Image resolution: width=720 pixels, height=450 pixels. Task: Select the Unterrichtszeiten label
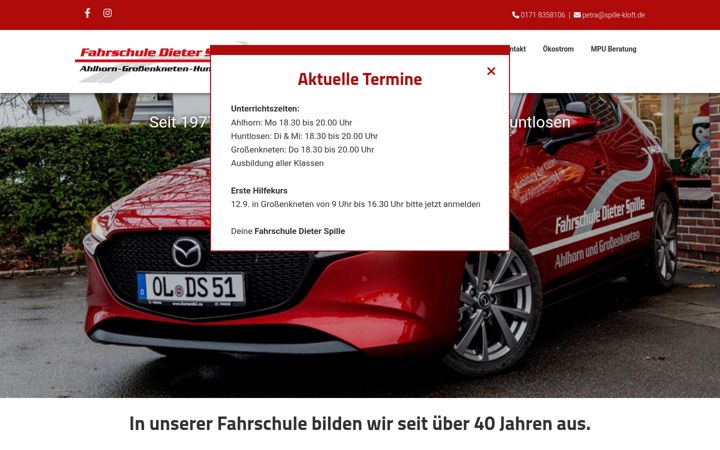[x=265, y=109]
